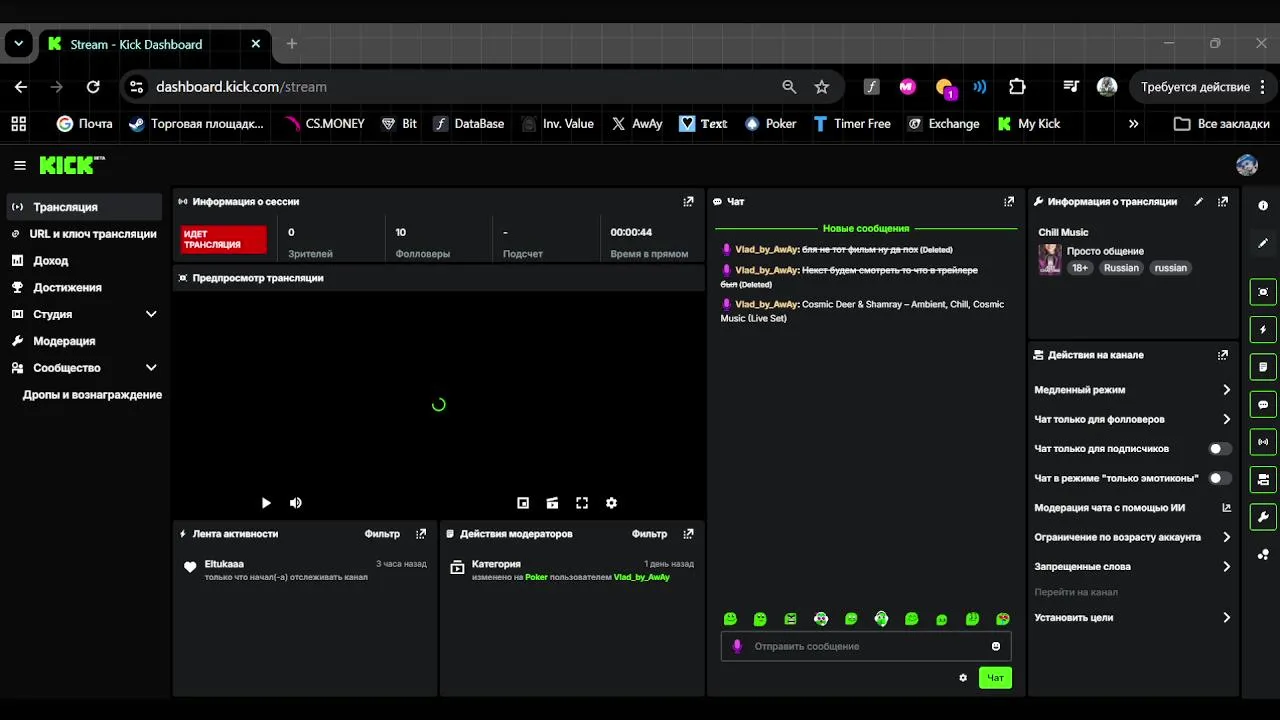Pop out the Chat panel

(x=1009, y=202)
